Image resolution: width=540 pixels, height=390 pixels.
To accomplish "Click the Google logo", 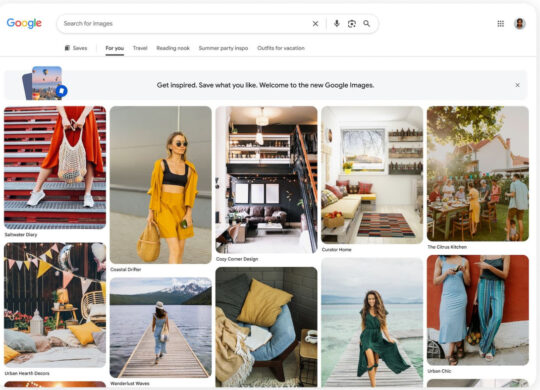I will 24,23.
